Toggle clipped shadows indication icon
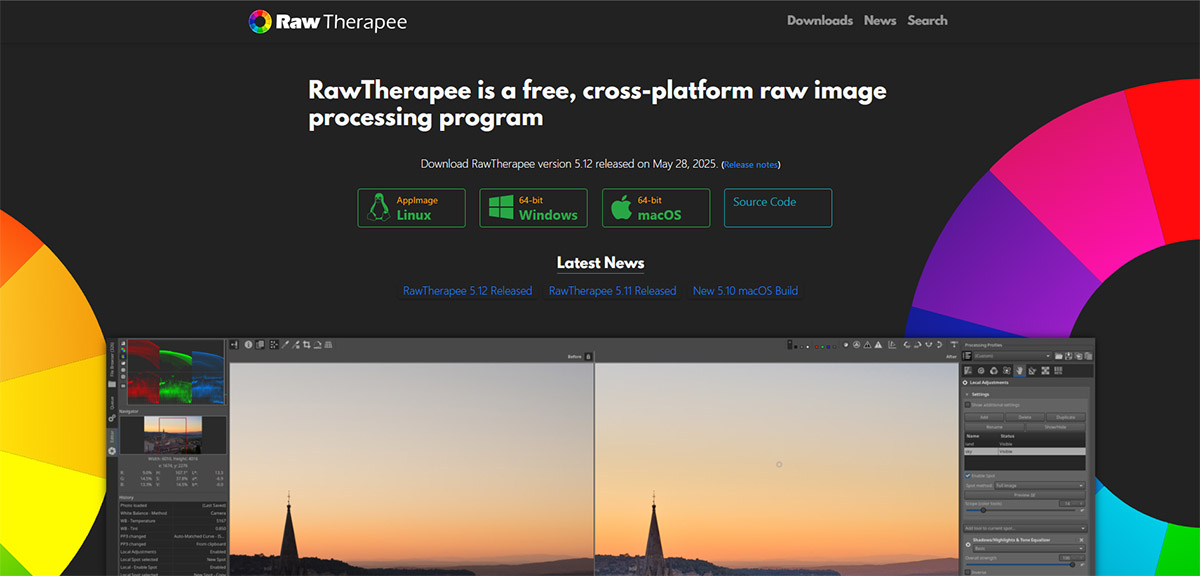 (867, 345)
